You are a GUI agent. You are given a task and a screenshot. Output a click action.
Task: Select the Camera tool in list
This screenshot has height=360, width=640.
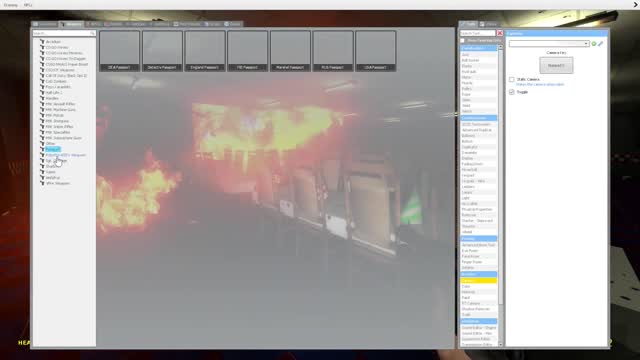click(x=479, y=281)
